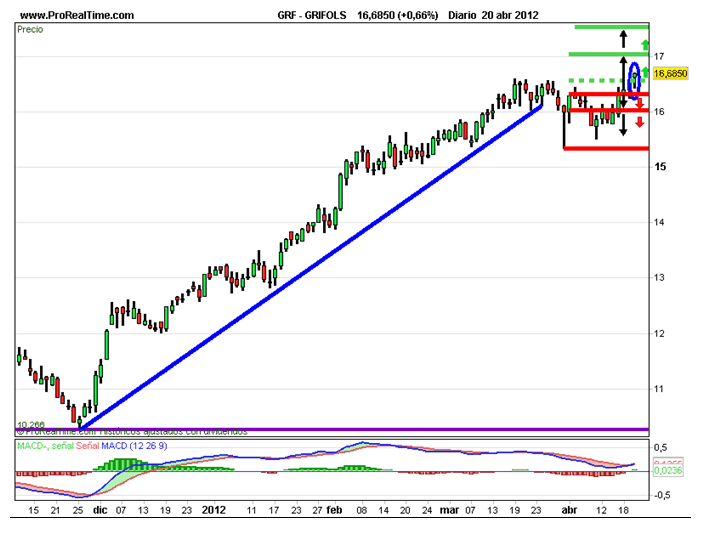
Task: Click the 18 date label on time axis
Action: coord(624,510)
